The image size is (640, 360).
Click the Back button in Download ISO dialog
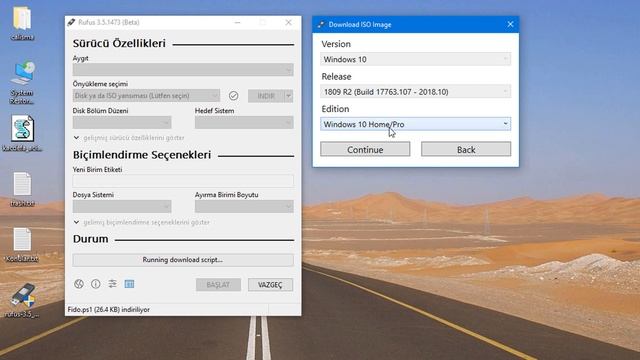tap(466, 149)
